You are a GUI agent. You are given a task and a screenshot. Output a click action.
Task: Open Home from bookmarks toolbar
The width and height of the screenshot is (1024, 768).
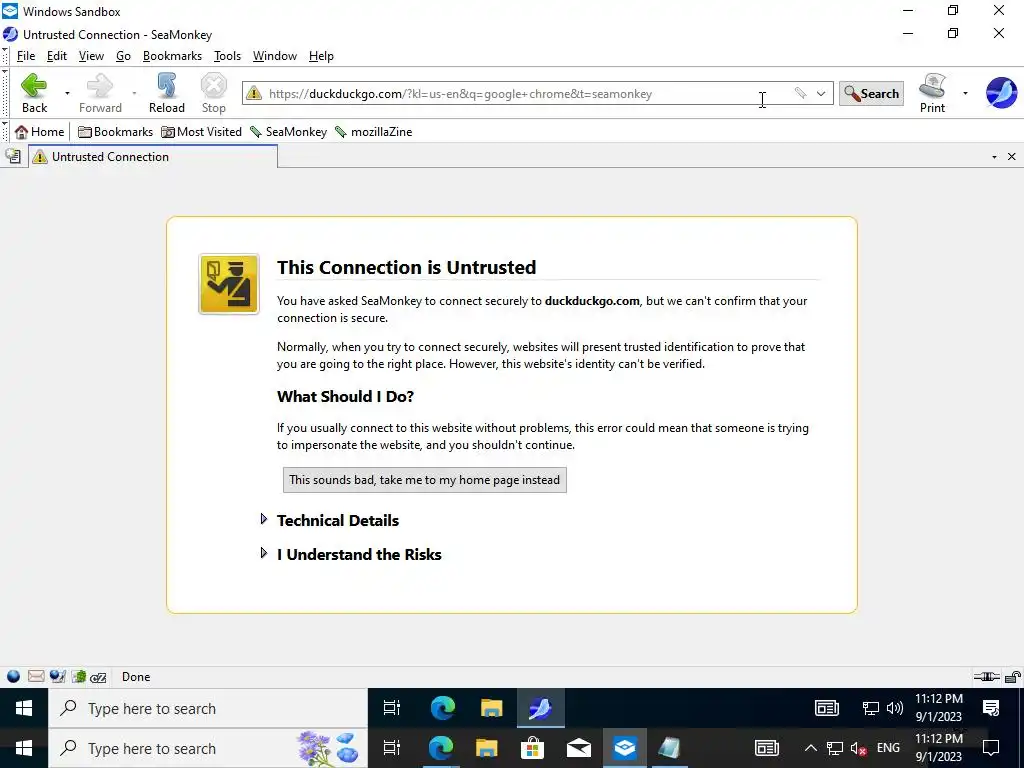click(x=40, y=132)
